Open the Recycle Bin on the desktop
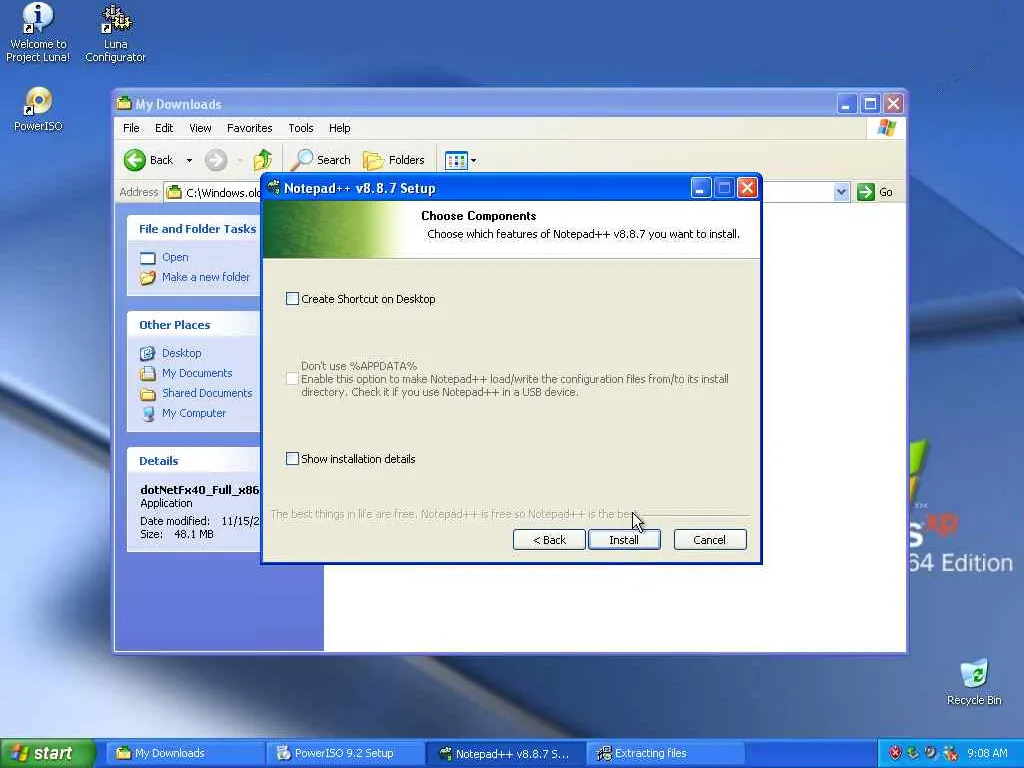This screenshot has height=768, width=1024. (x=974, y=682)
